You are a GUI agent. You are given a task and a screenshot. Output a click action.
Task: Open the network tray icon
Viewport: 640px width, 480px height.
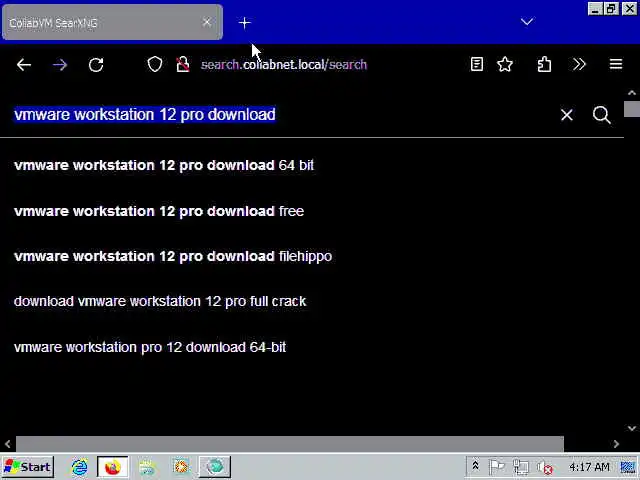pyautogui.click(x=520, y=467)
